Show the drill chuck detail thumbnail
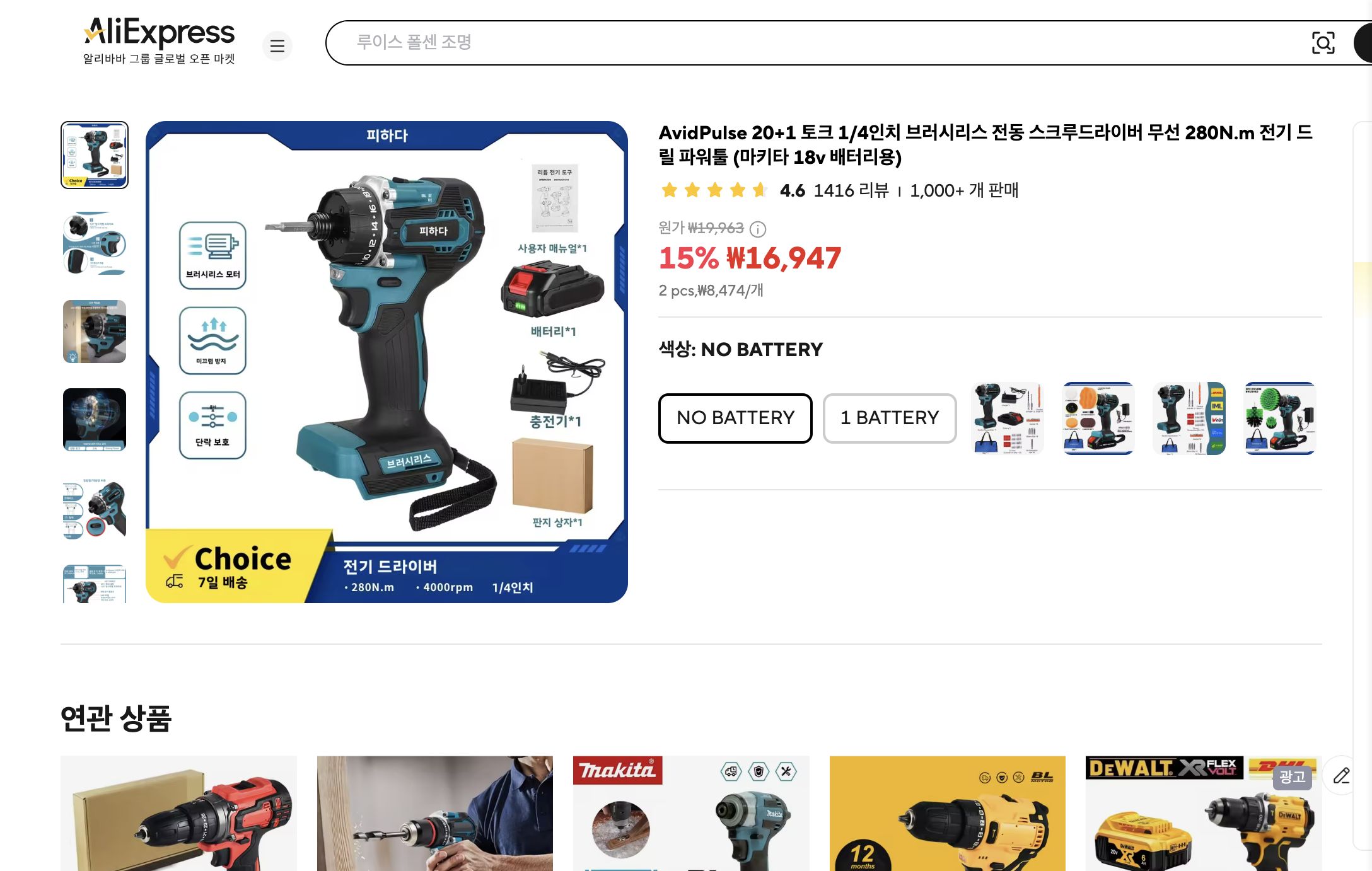 95,243
